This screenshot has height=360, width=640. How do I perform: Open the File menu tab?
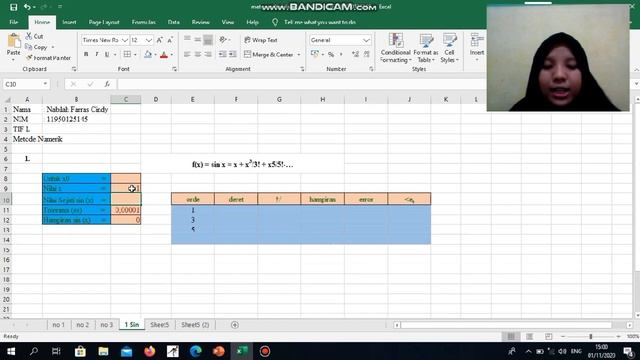coord(13,22)
